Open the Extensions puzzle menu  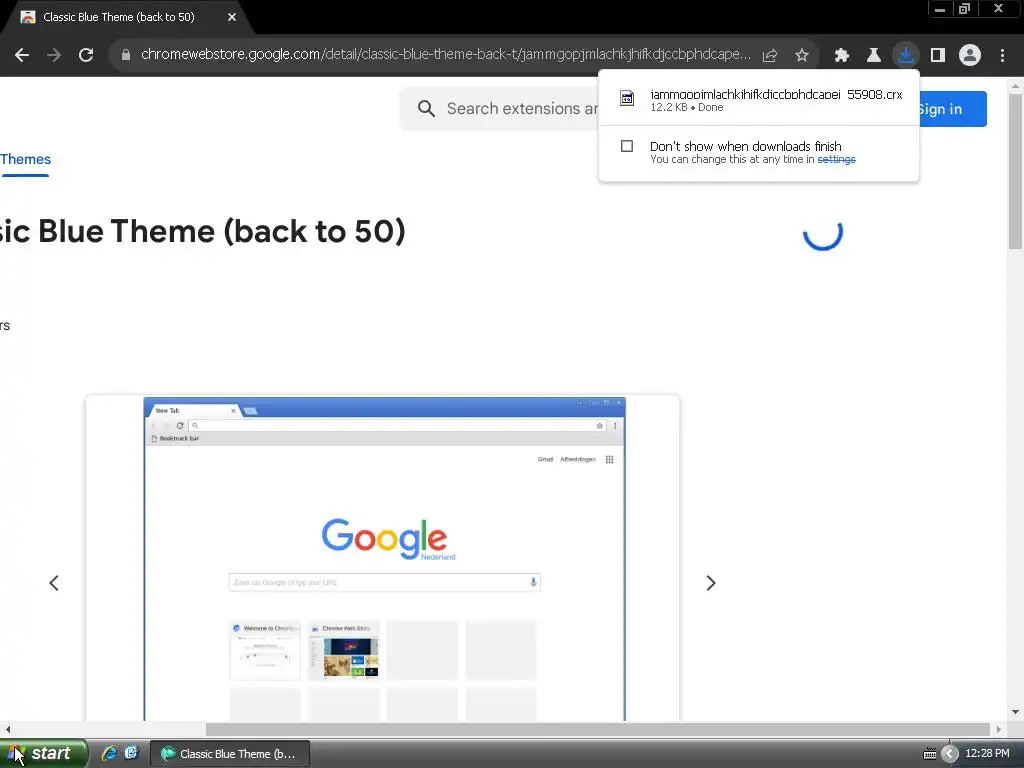click(841, 55)
